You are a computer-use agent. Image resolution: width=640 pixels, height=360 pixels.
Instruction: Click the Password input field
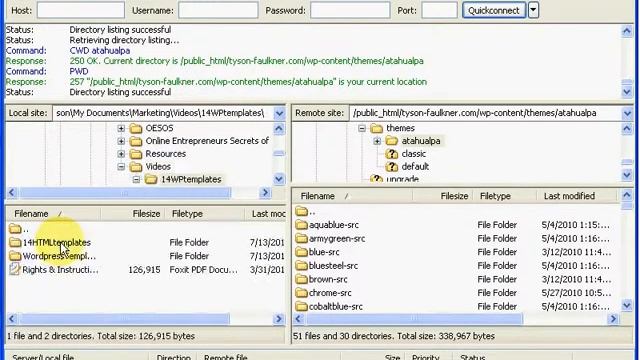(x=350, y=10)
